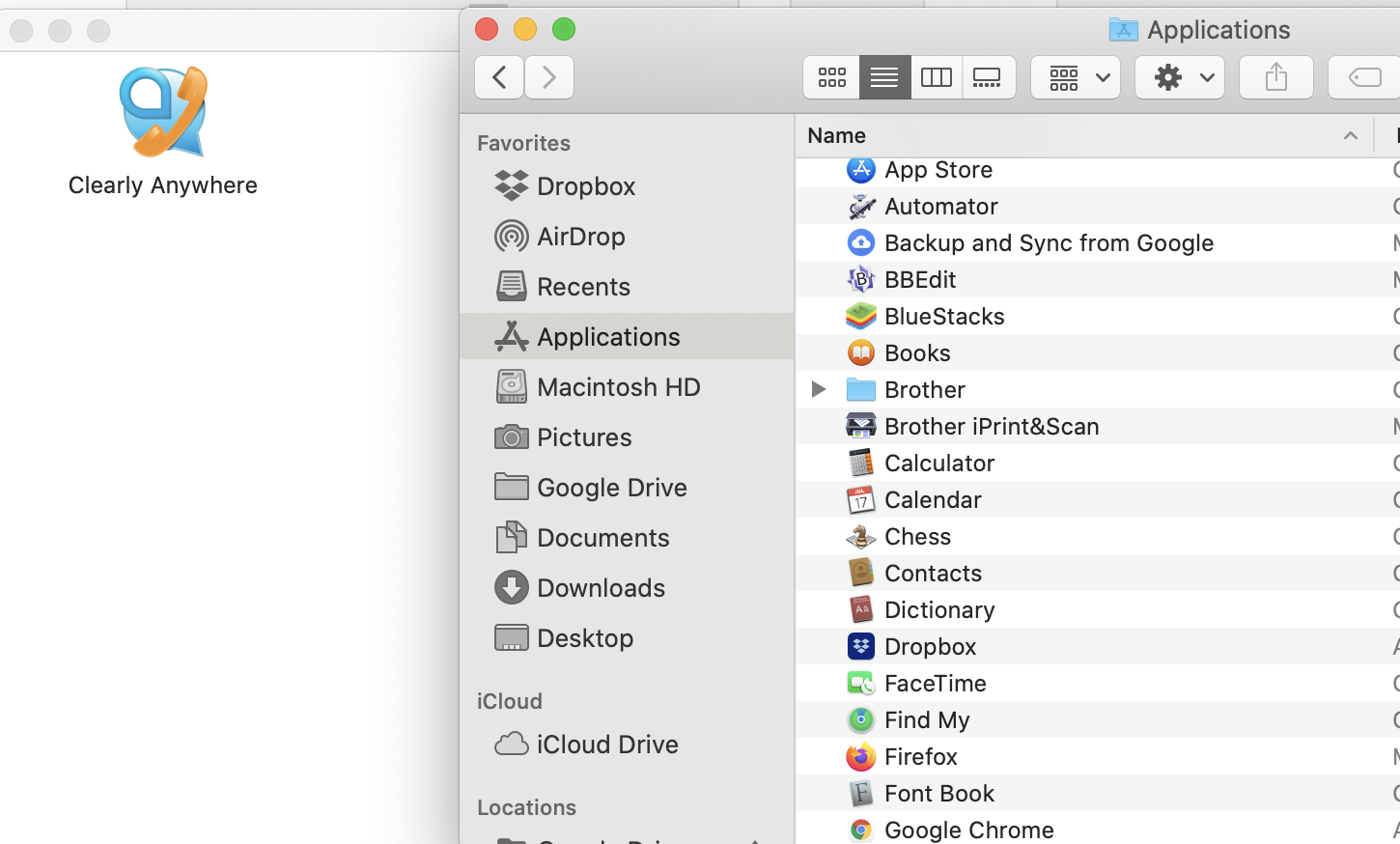1400x844 pixels.
Task: Switch Finder to gallery view
Action: (x=988, y=77)
